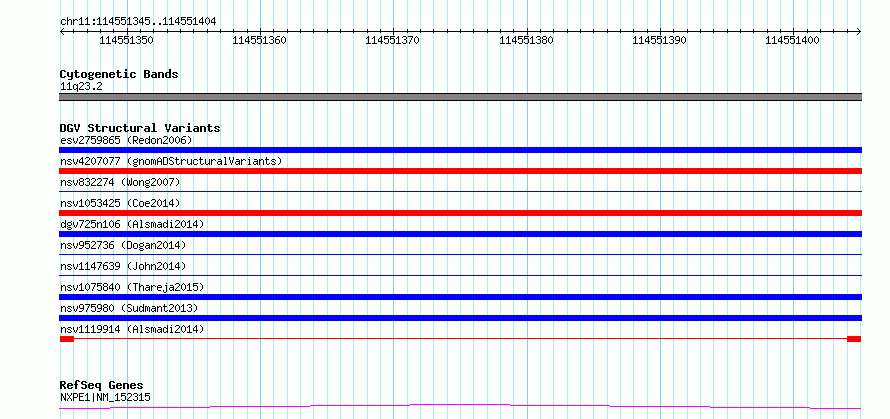Open variant nsv1119914 (Alsmadi2014) label

[x=132, y=329]
